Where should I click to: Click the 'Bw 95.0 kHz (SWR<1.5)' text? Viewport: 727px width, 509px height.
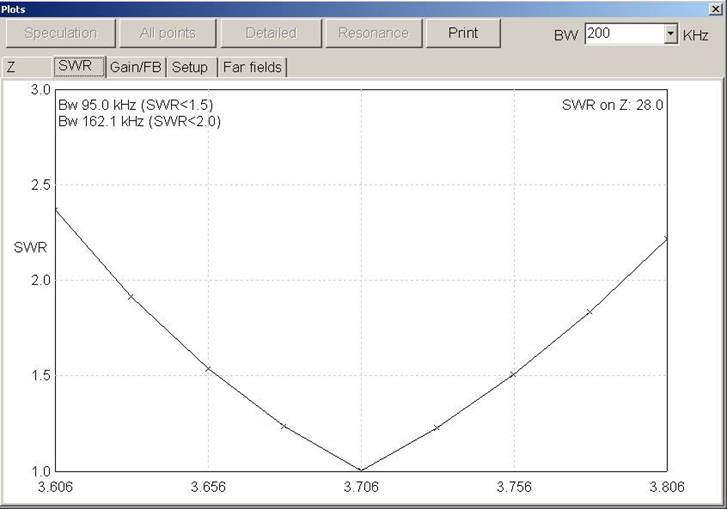[136, 105]
